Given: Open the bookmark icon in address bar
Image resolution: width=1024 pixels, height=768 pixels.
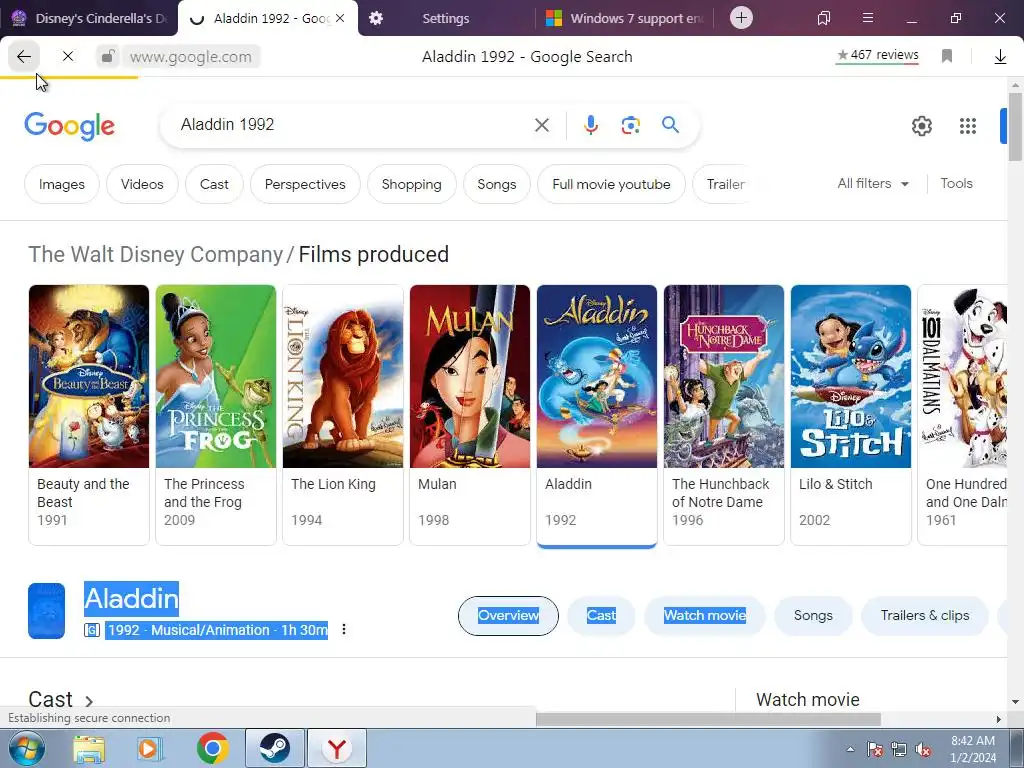Looking at the screenshot, I should click(947, 56).
